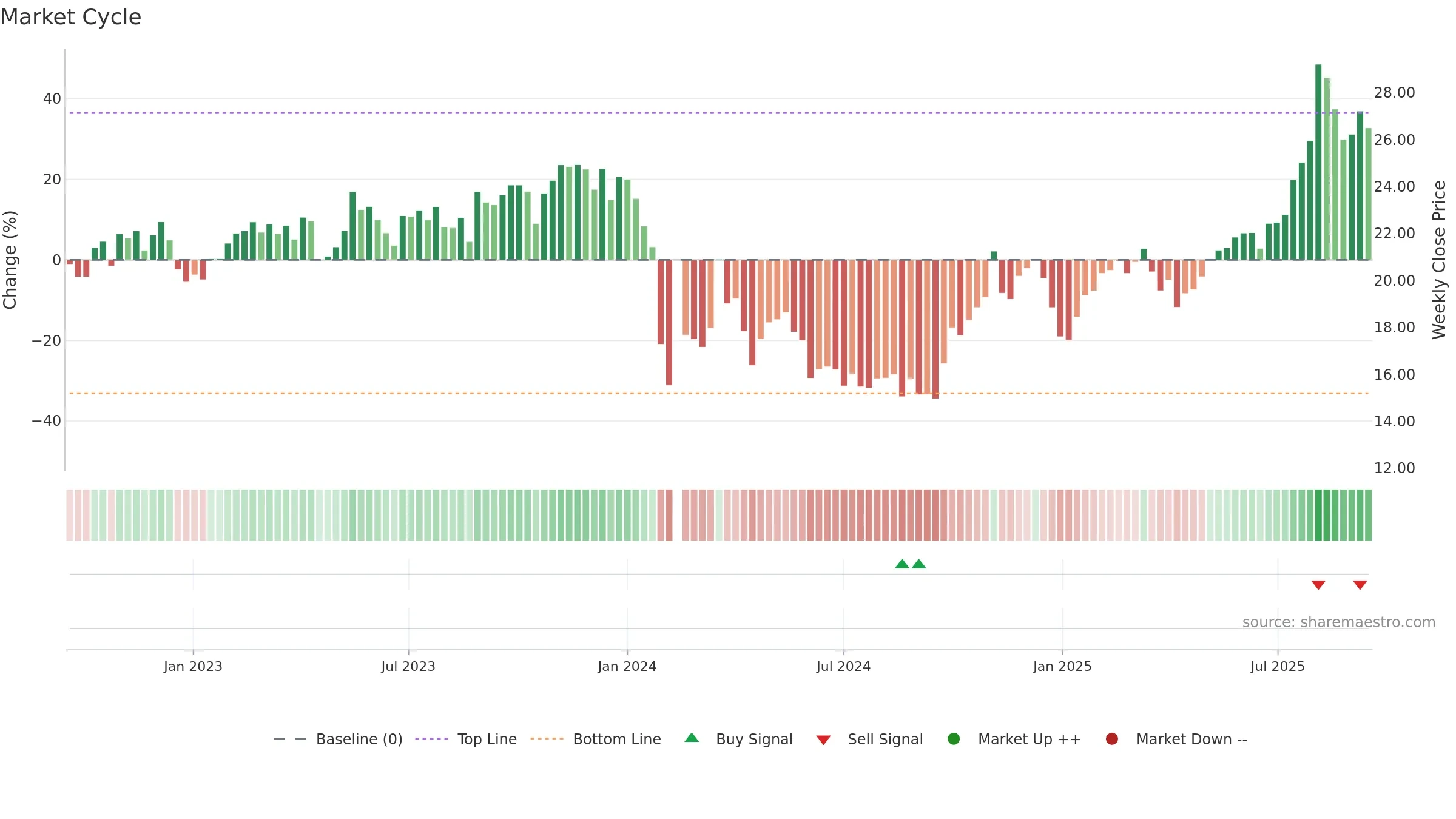Click the source: sharemaestro.com text

pos(1339,622)
